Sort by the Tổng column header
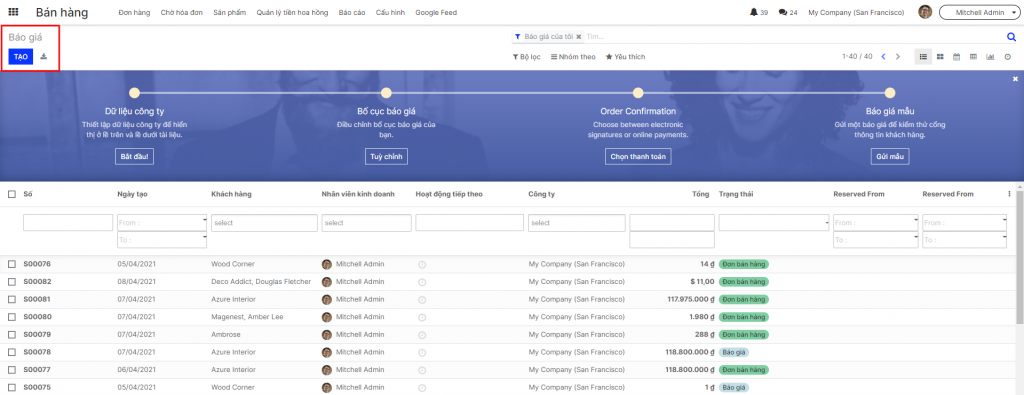 coord(701,194)
